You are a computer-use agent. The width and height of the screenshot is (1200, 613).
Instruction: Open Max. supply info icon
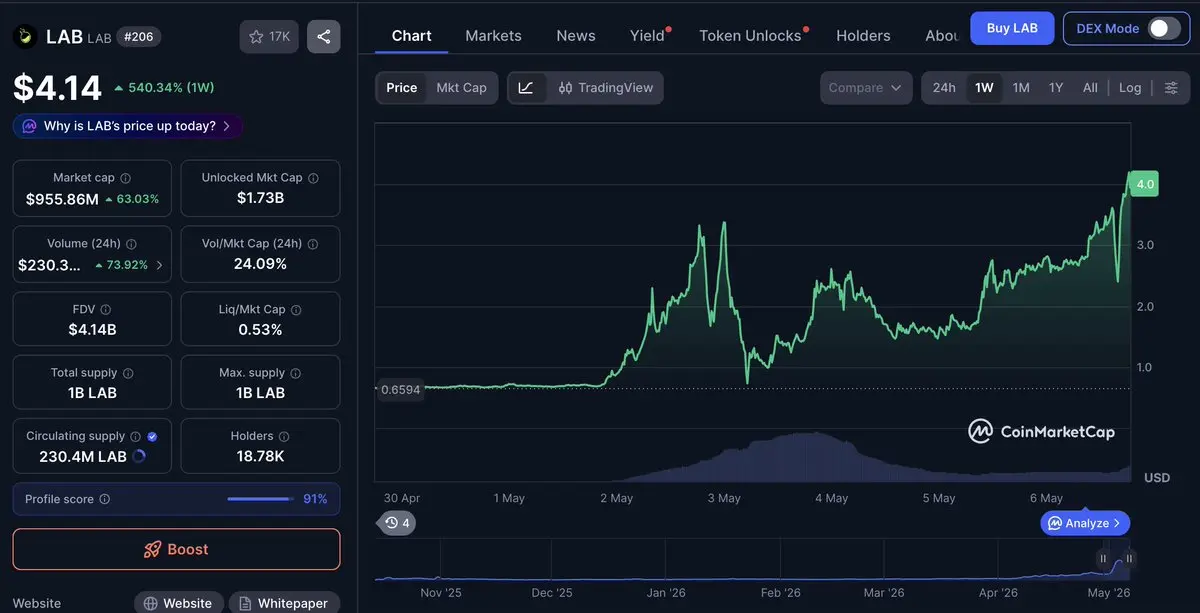pos(295,373)
